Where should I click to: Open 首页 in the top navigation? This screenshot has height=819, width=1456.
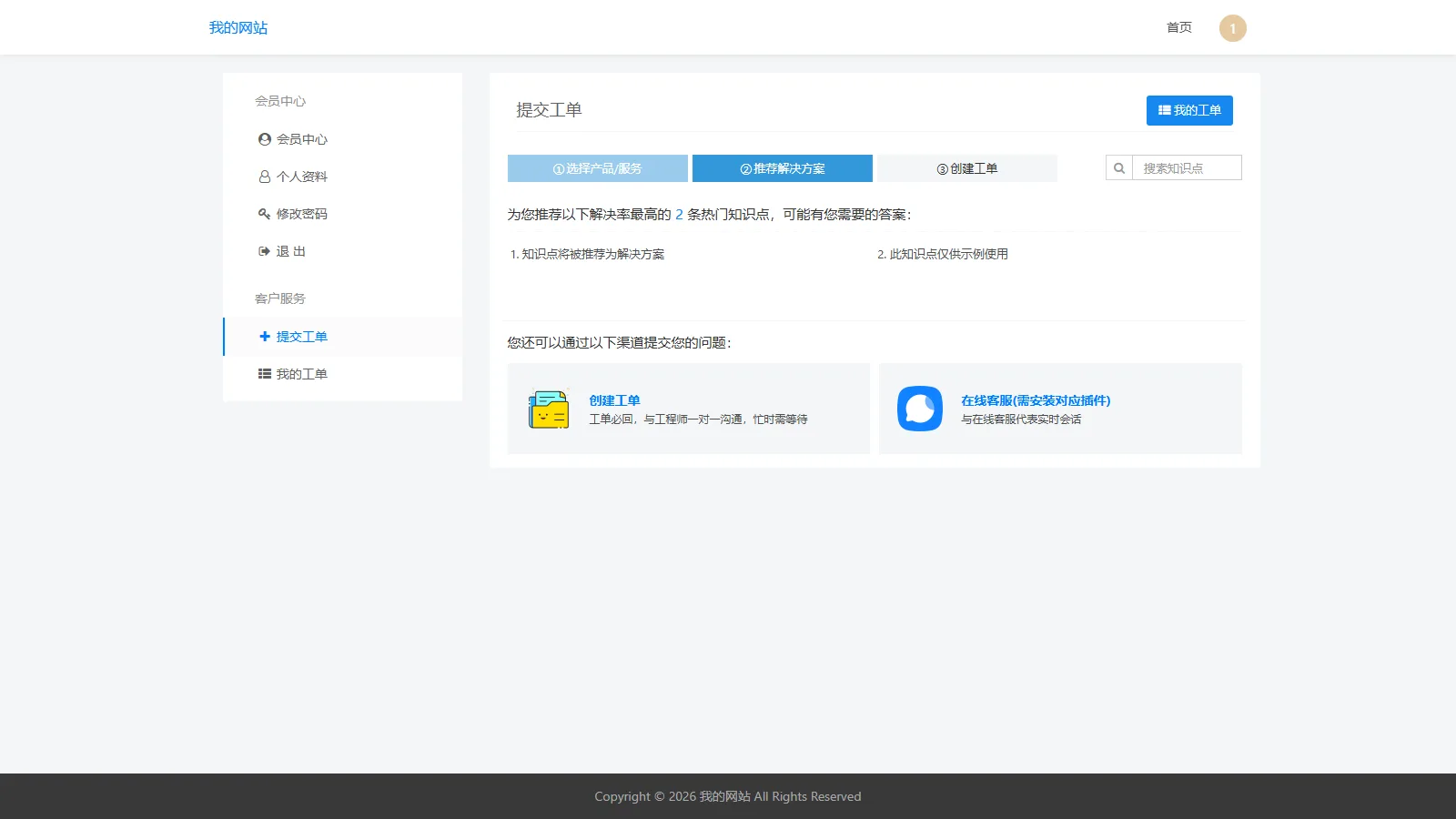point(1178,27)
